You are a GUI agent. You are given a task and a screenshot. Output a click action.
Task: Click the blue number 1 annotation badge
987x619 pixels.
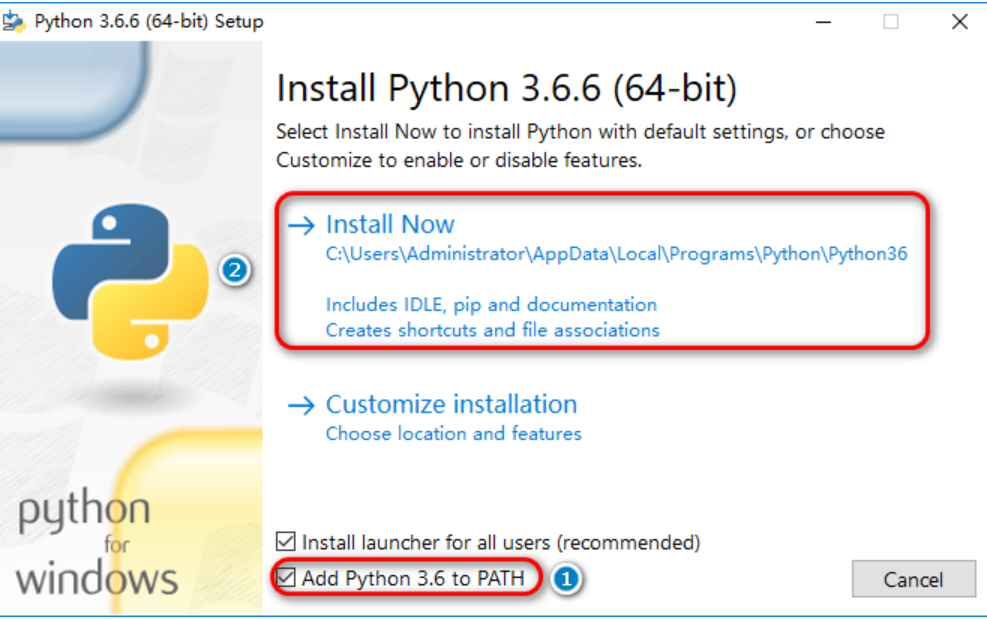point(566,578)
